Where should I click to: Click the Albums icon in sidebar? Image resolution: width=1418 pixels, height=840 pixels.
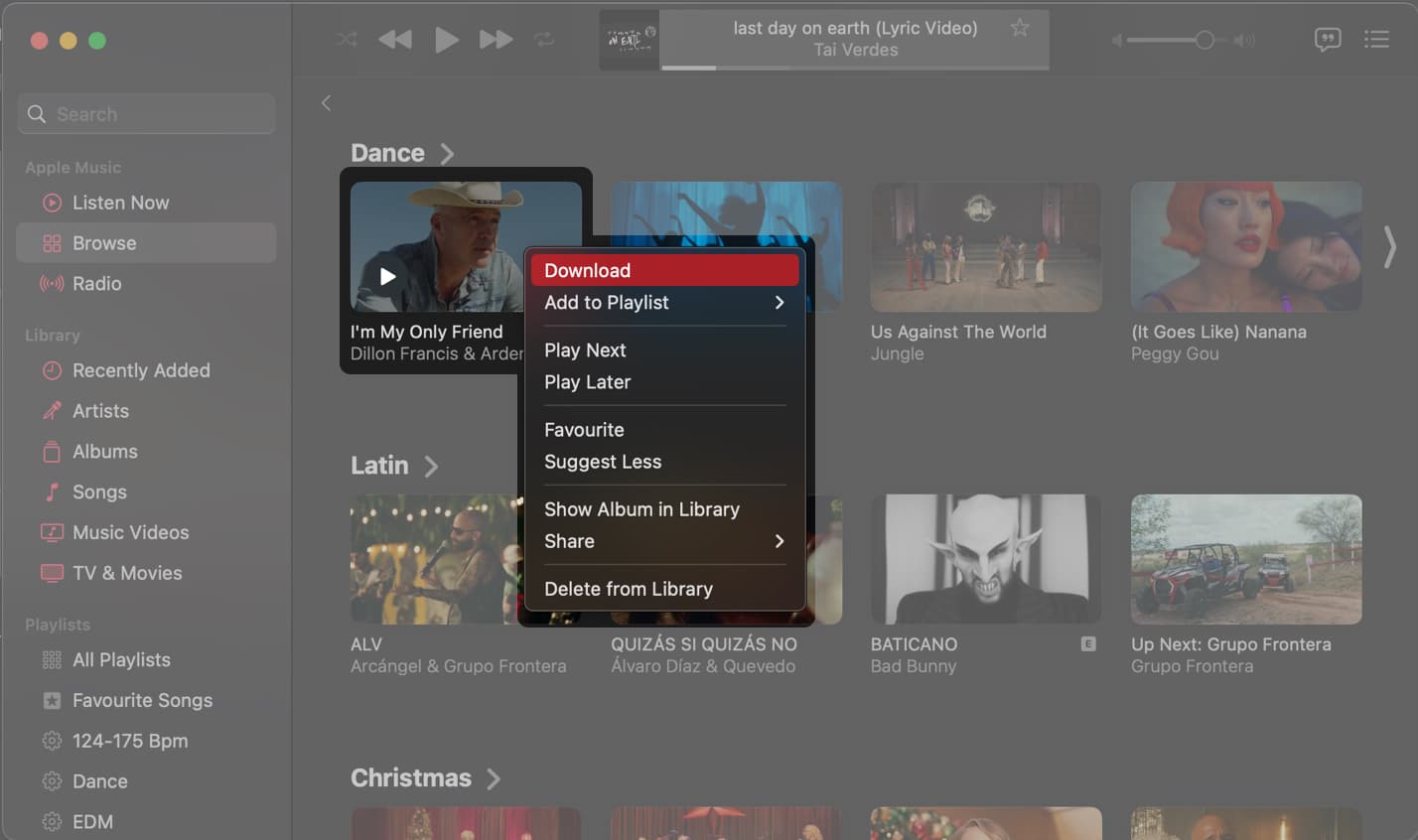(x=52, y=452)
